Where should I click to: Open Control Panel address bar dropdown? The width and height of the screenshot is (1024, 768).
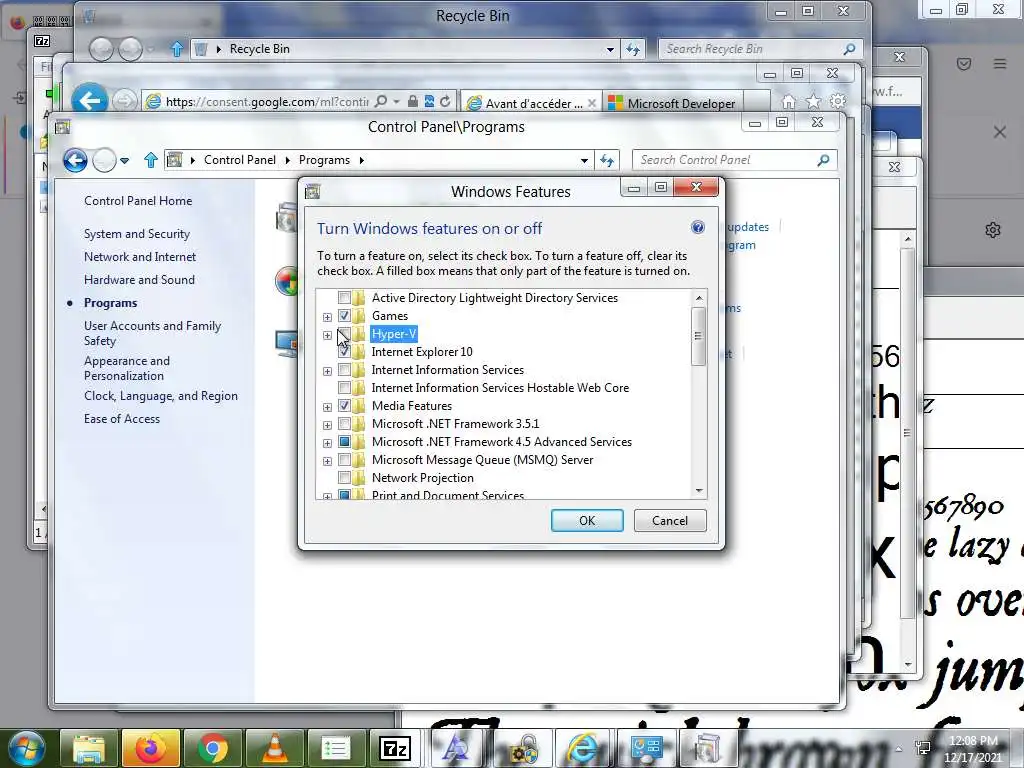coord(584,160)
